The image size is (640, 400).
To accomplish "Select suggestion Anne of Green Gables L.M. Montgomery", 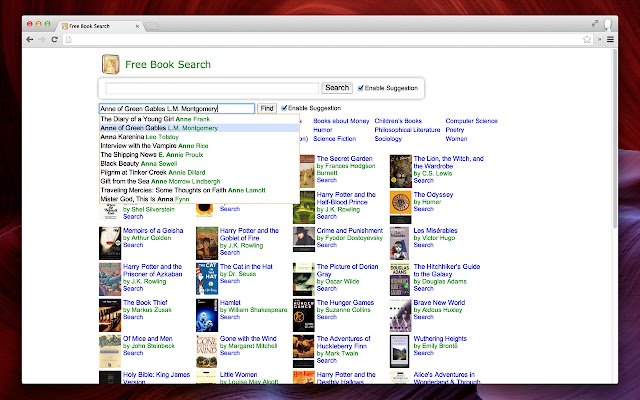I will (x=200, y=128).
